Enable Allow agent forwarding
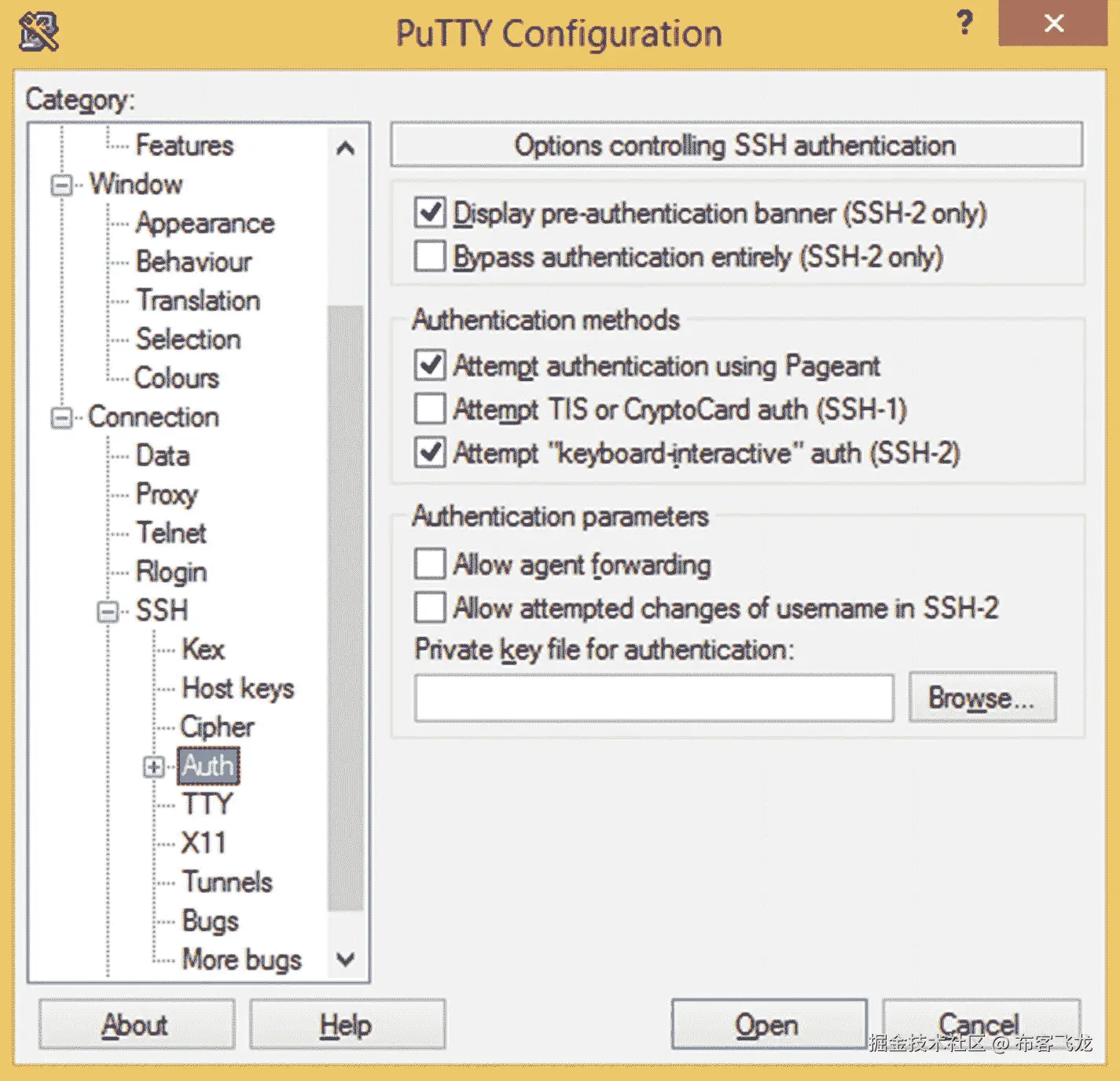The image size is (1120, 1081). tap(429, 563)
